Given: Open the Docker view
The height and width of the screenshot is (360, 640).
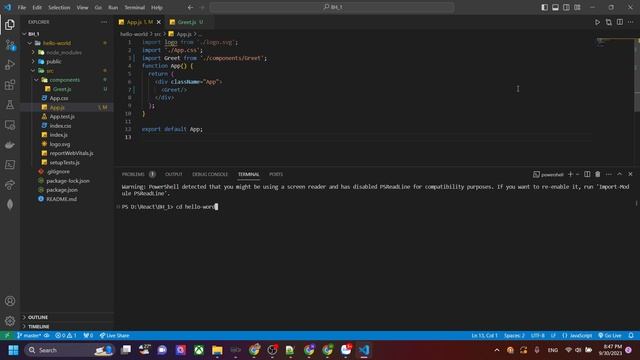Looking at the screenshot, I should [x=10, y=145].
